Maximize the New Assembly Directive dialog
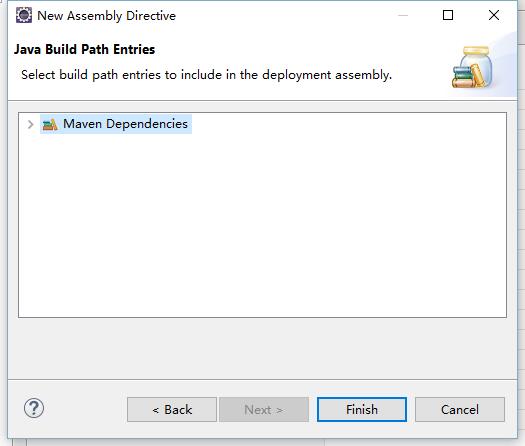525x446 pixels. (x=448, y=15)
